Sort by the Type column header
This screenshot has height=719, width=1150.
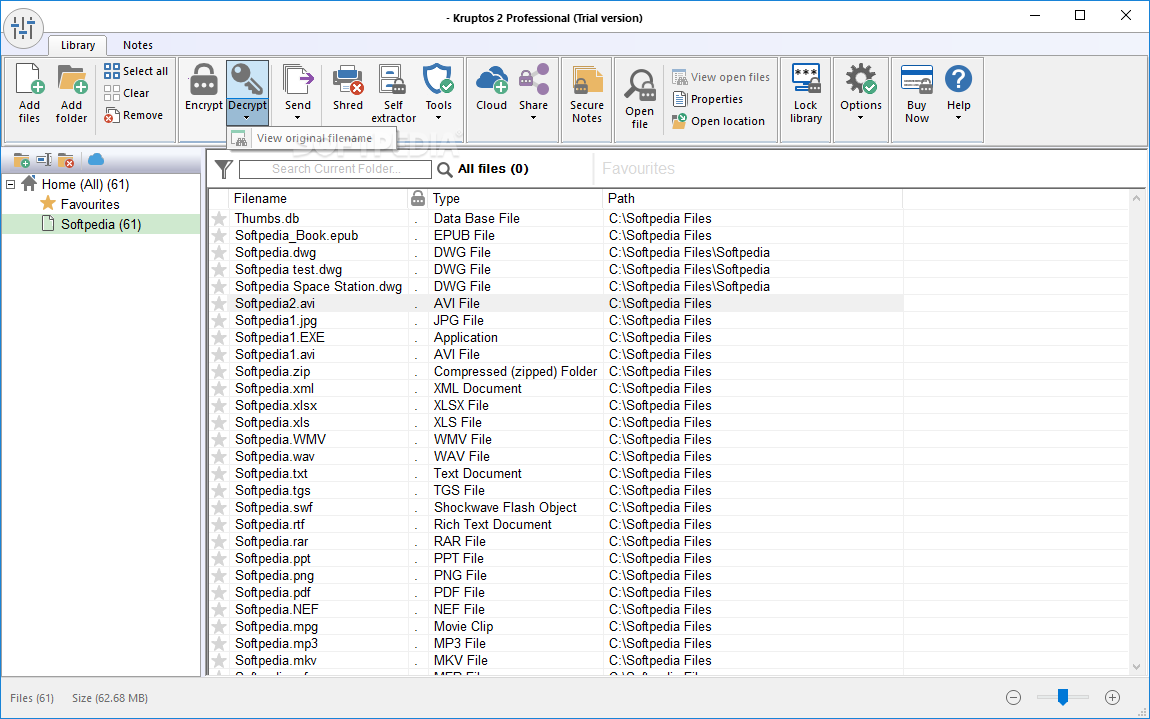pos(515,199)
